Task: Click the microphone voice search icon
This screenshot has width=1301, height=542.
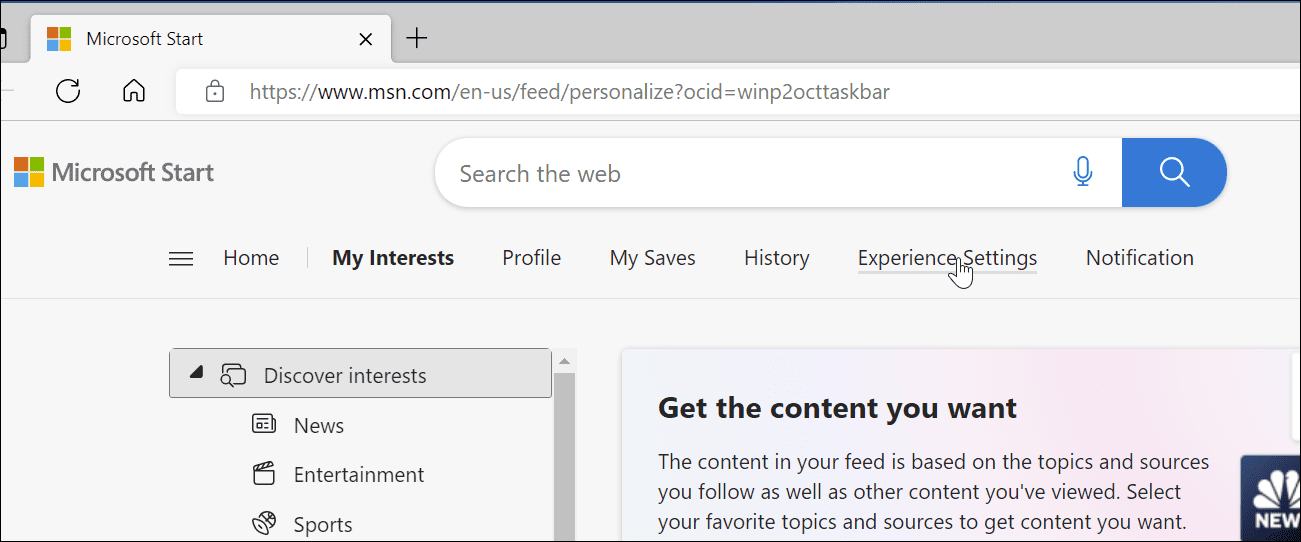Action: 1082,173
